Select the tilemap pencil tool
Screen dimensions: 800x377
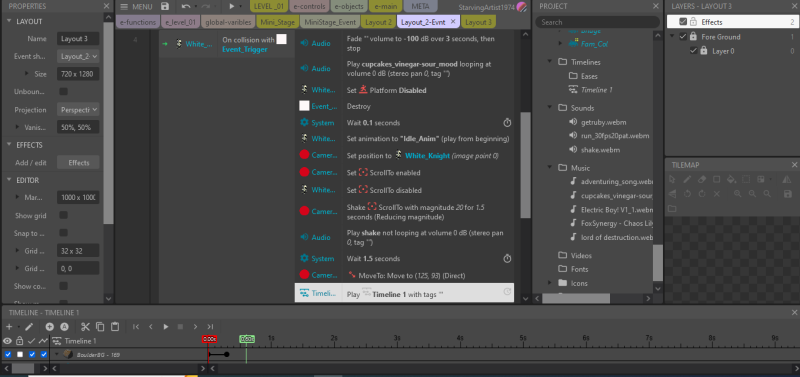click(x=687, y=179)
